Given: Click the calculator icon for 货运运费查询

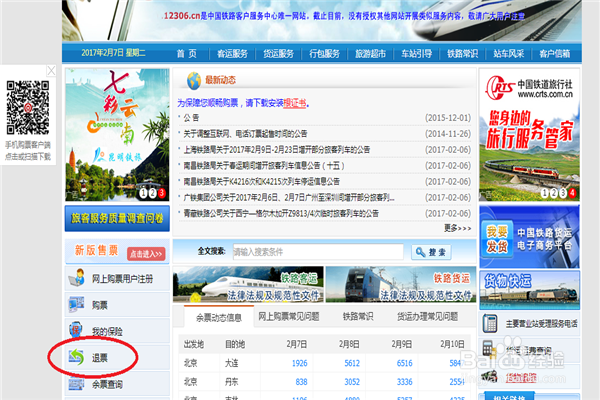Looking at the screenshot, I should click(488, 348).
